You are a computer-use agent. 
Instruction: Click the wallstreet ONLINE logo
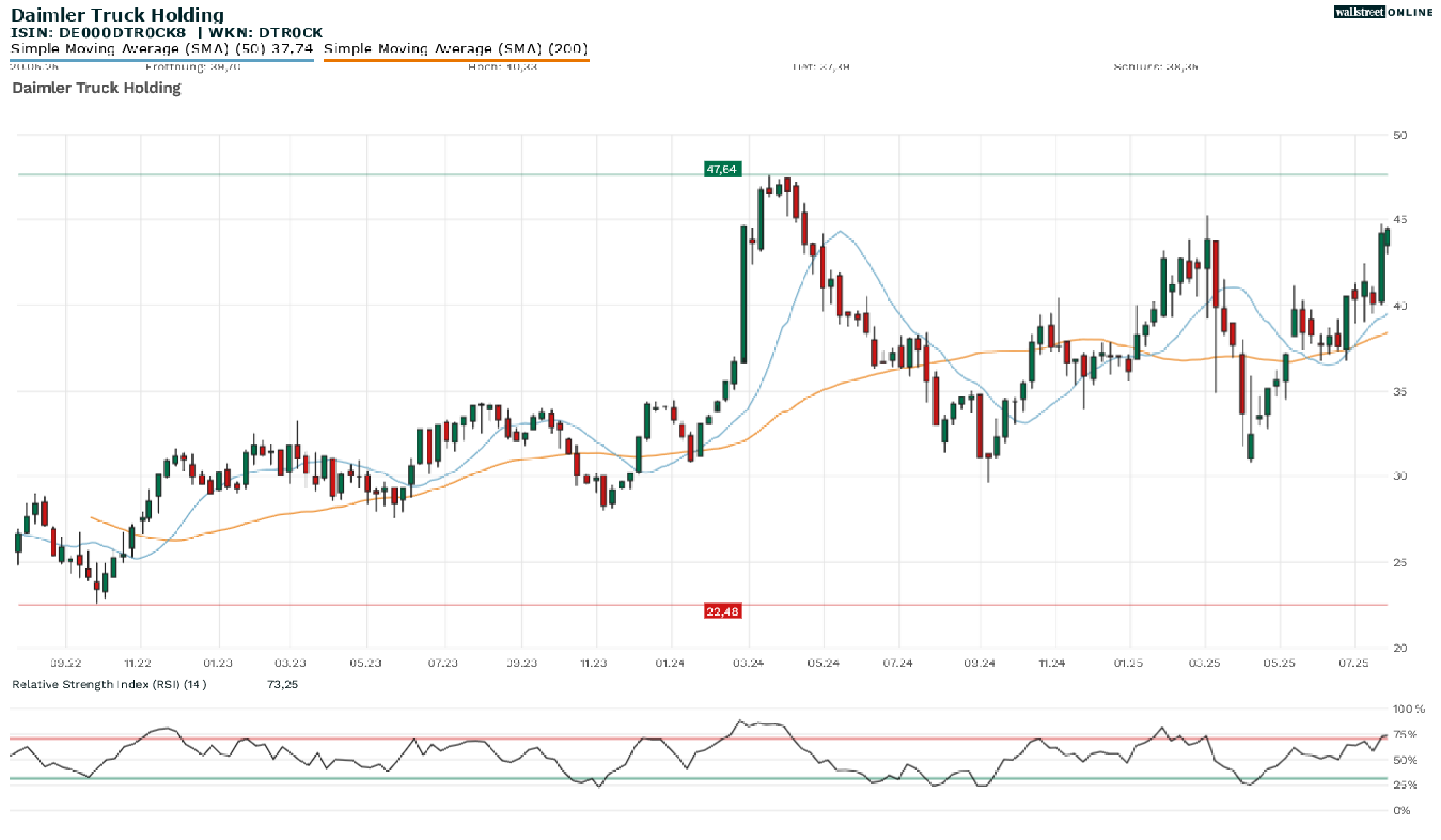[1383, 12]
